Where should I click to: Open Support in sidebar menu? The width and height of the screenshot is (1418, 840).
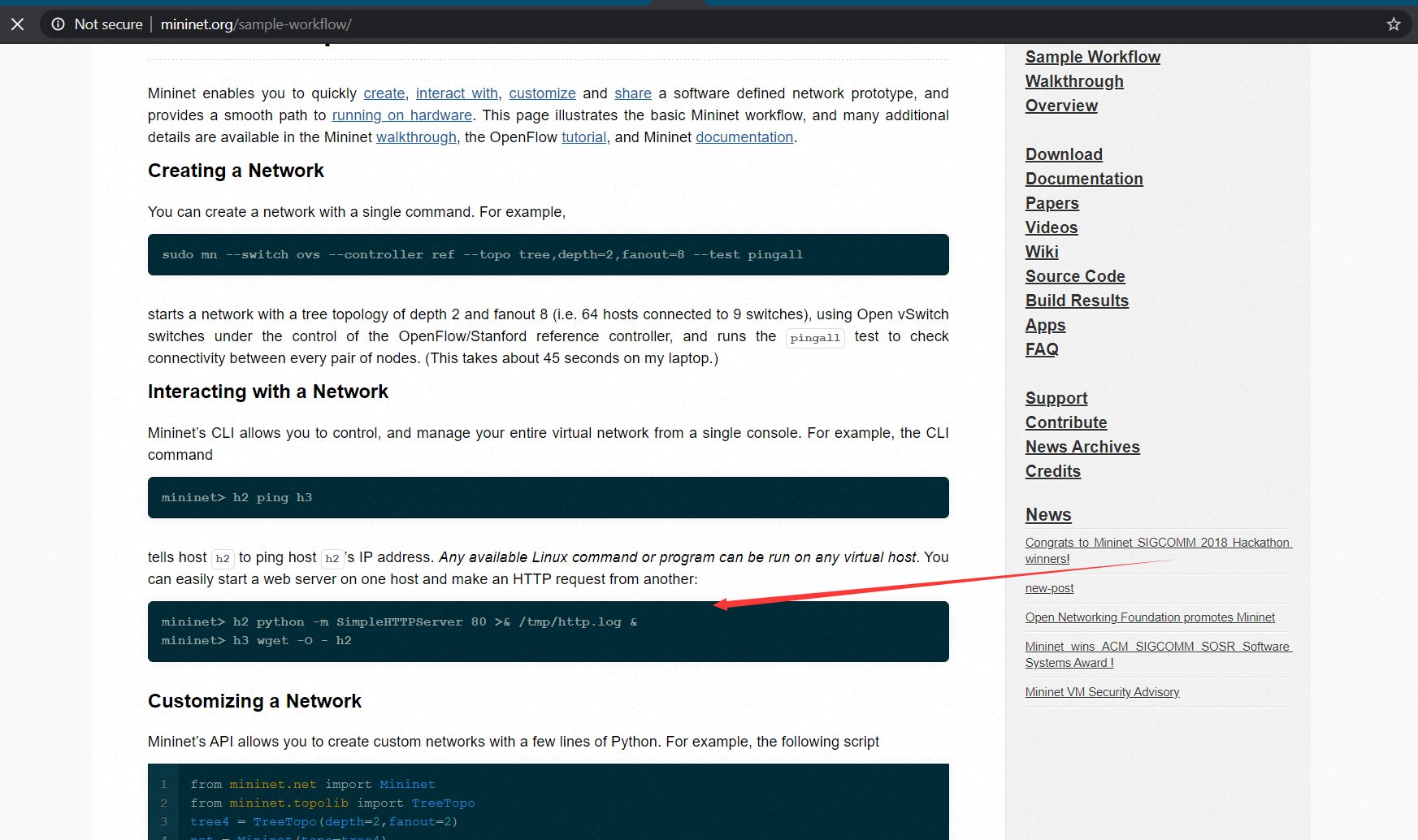1056,398
